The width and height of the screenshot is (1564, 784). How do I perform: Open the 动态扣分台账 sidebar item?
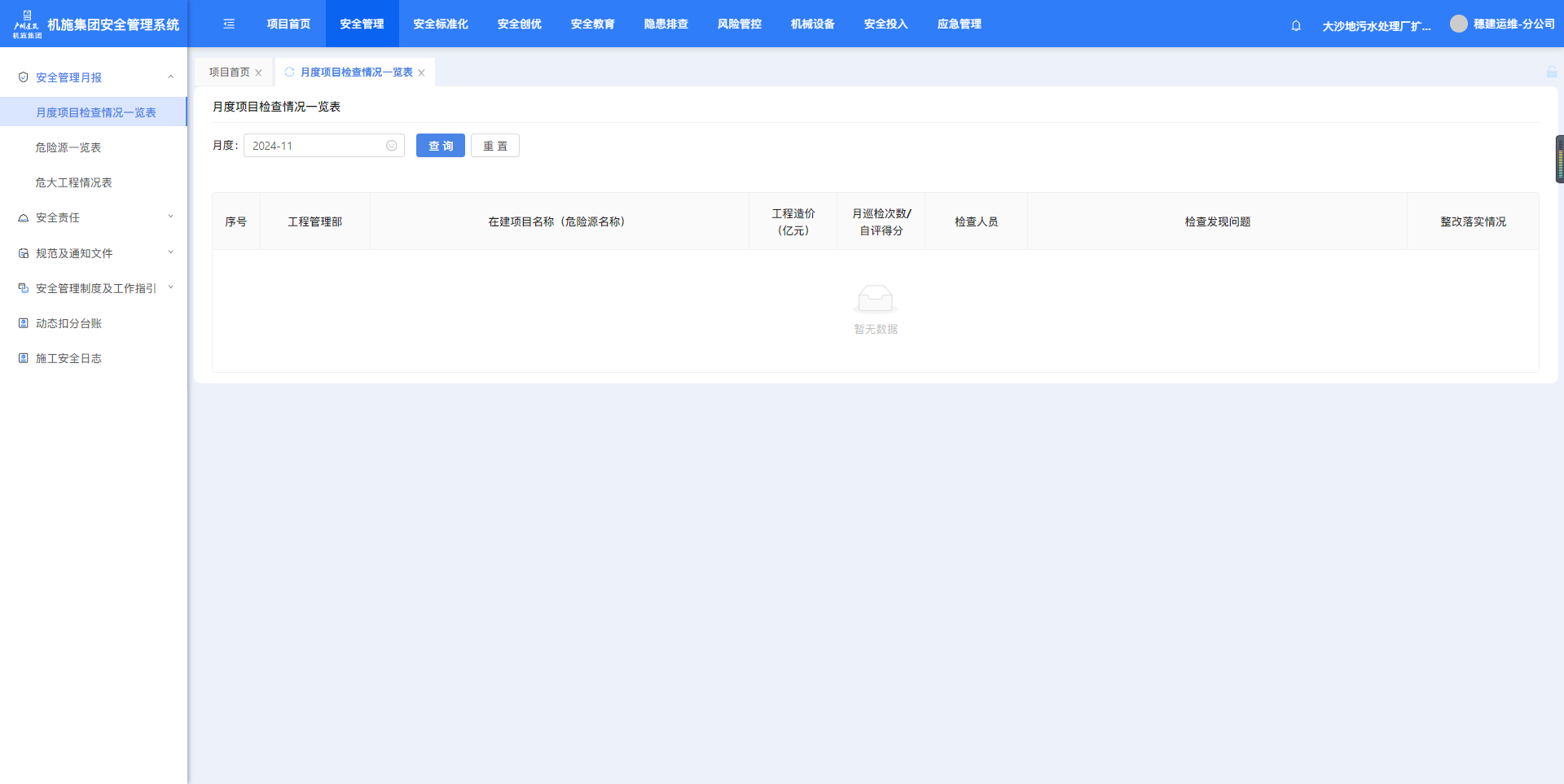(68, 323)
